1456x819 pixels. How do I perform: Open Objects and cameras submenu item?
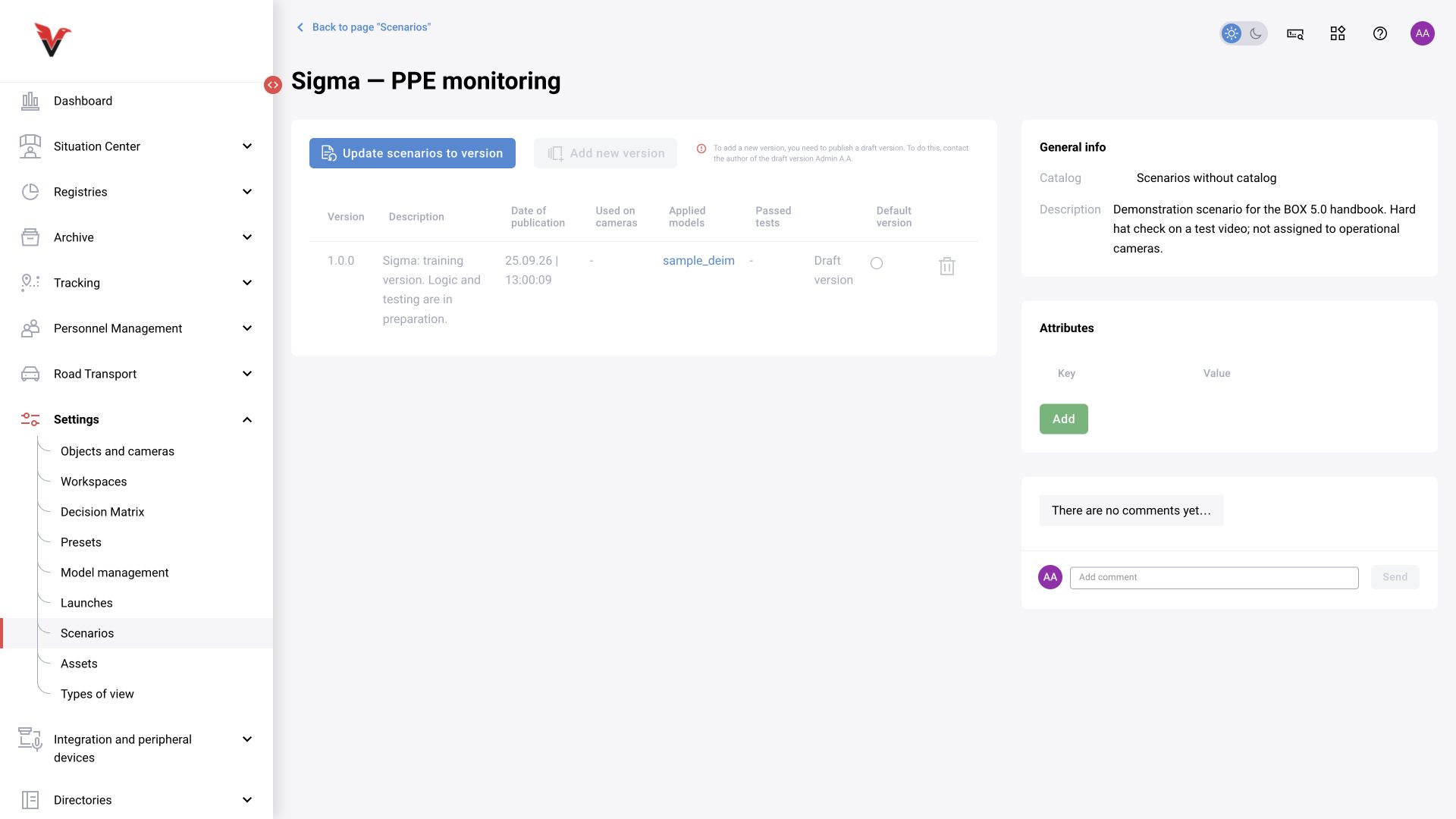coord(118,451)
